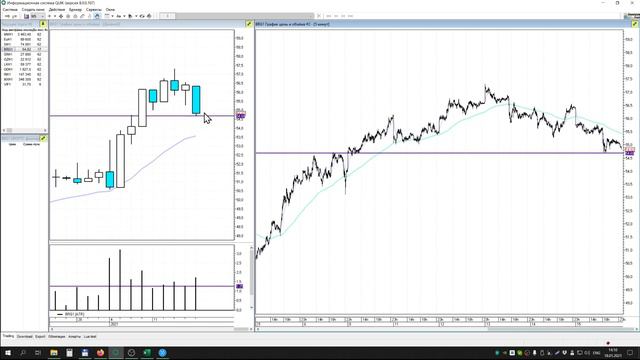The height and width of the screenshot is (360, 640).
Task: Open the Сервисы menu
Action: [94, 9]
